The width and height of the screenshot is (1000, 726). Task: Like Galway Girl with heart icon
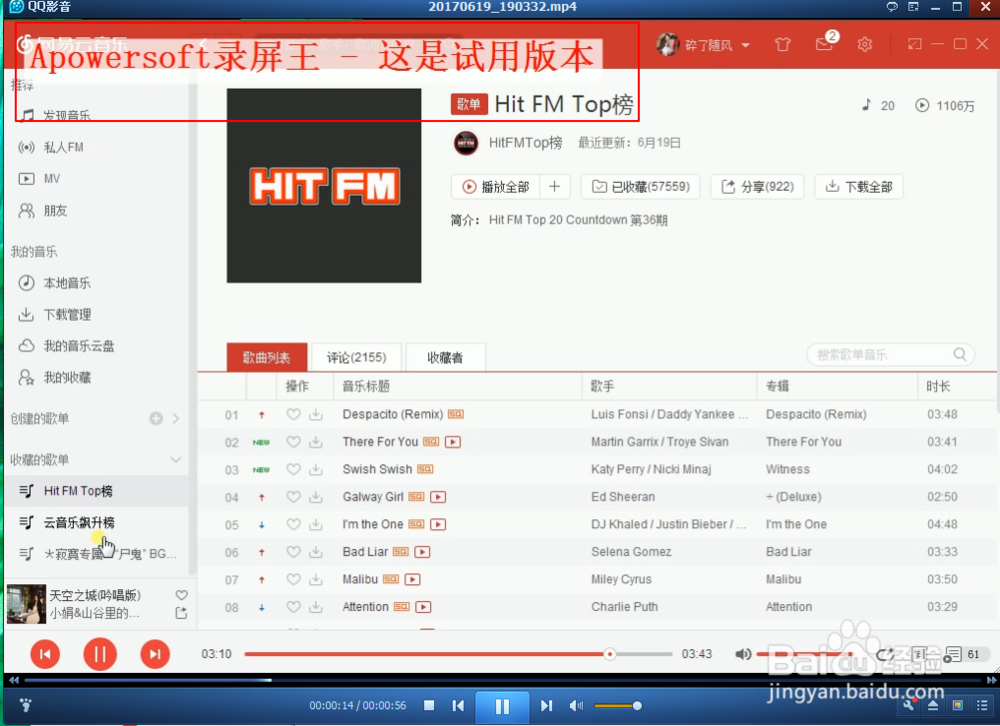(x=293, y=497)
